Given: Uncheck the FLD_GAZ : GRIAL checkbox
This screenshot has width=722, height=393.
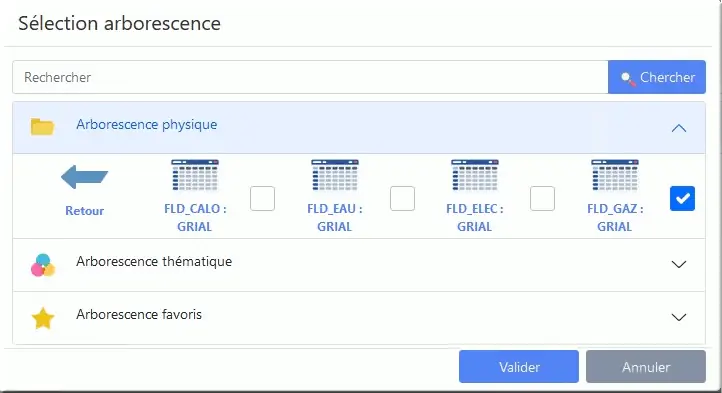Looking at the screenshot, I should pos(682,199).
